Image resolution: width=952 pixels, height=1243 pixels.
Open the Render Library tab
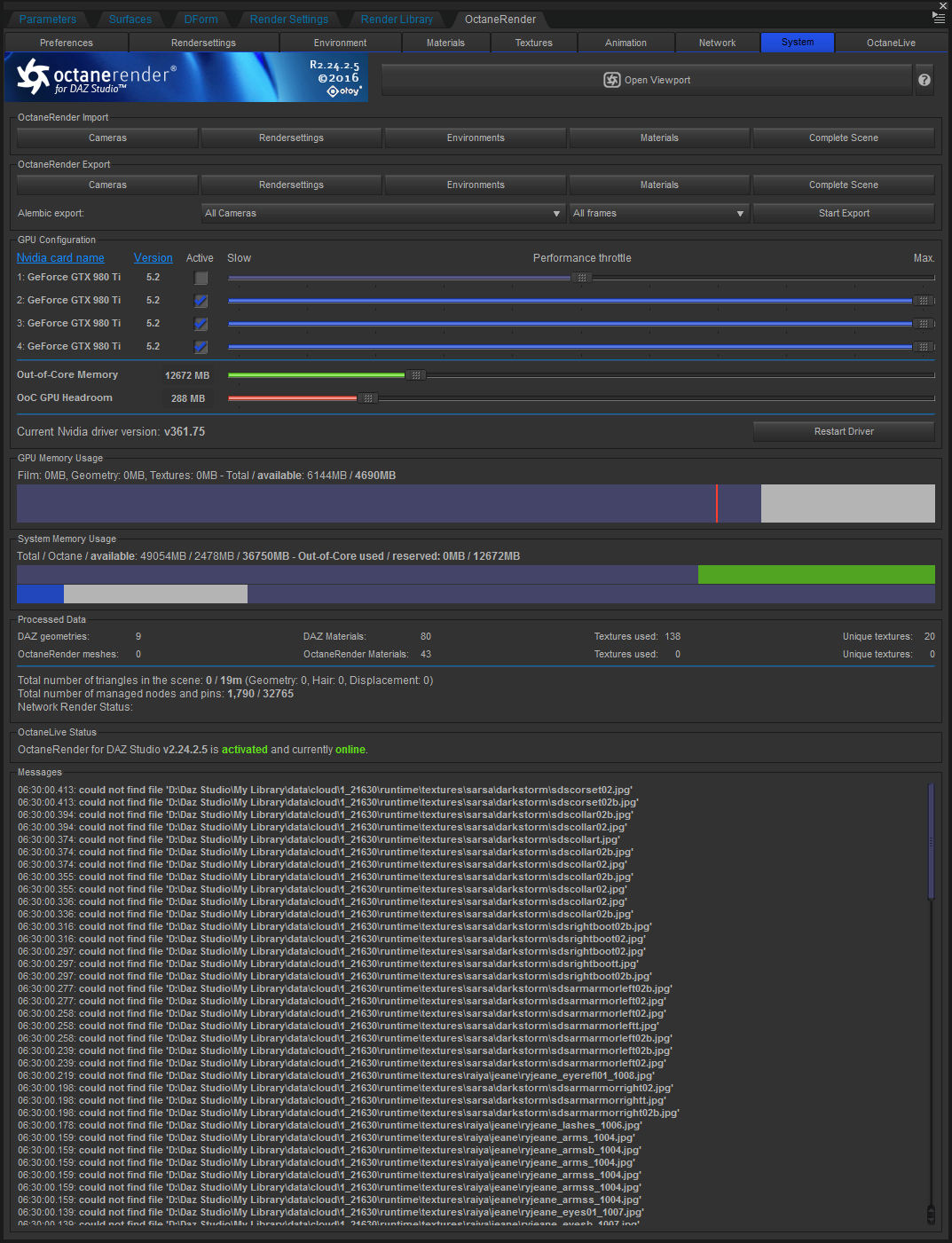click(397, 20)
